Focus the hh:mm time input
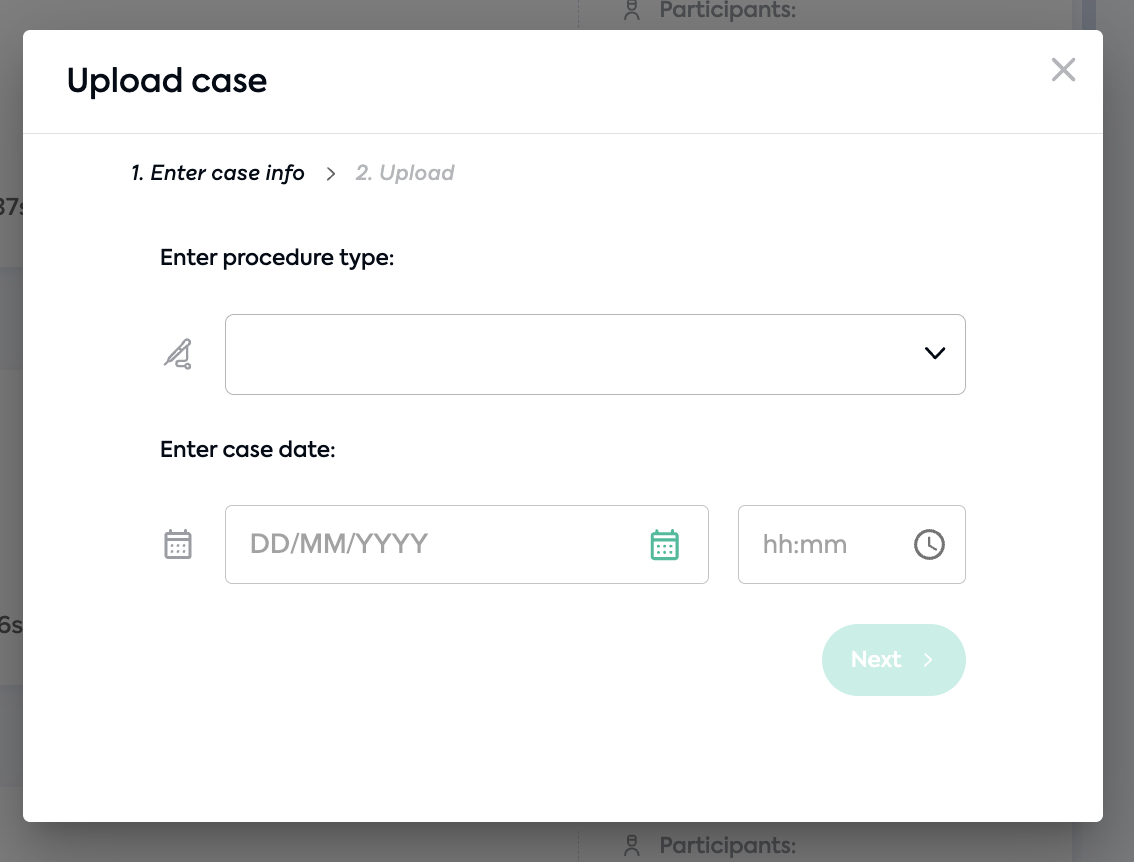This screenshot has width=1134, height=862. click(851, 545)
